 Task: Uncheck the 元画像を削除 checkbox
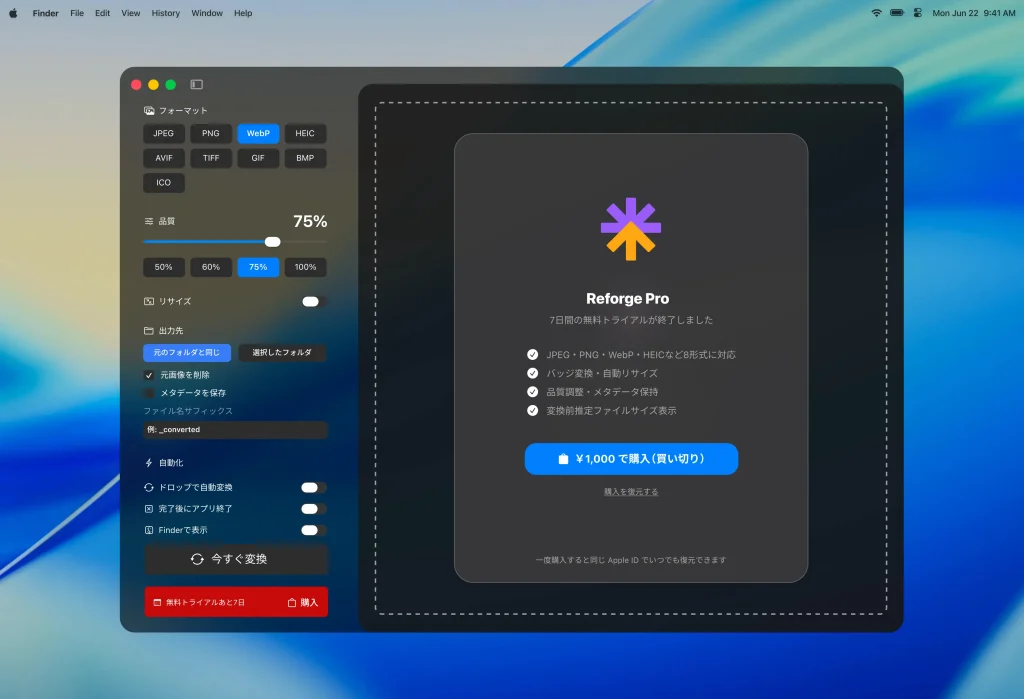pos(149,375)
